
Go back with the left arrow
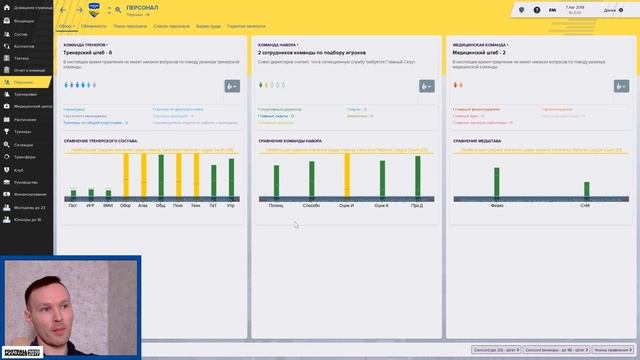(63, 10)
